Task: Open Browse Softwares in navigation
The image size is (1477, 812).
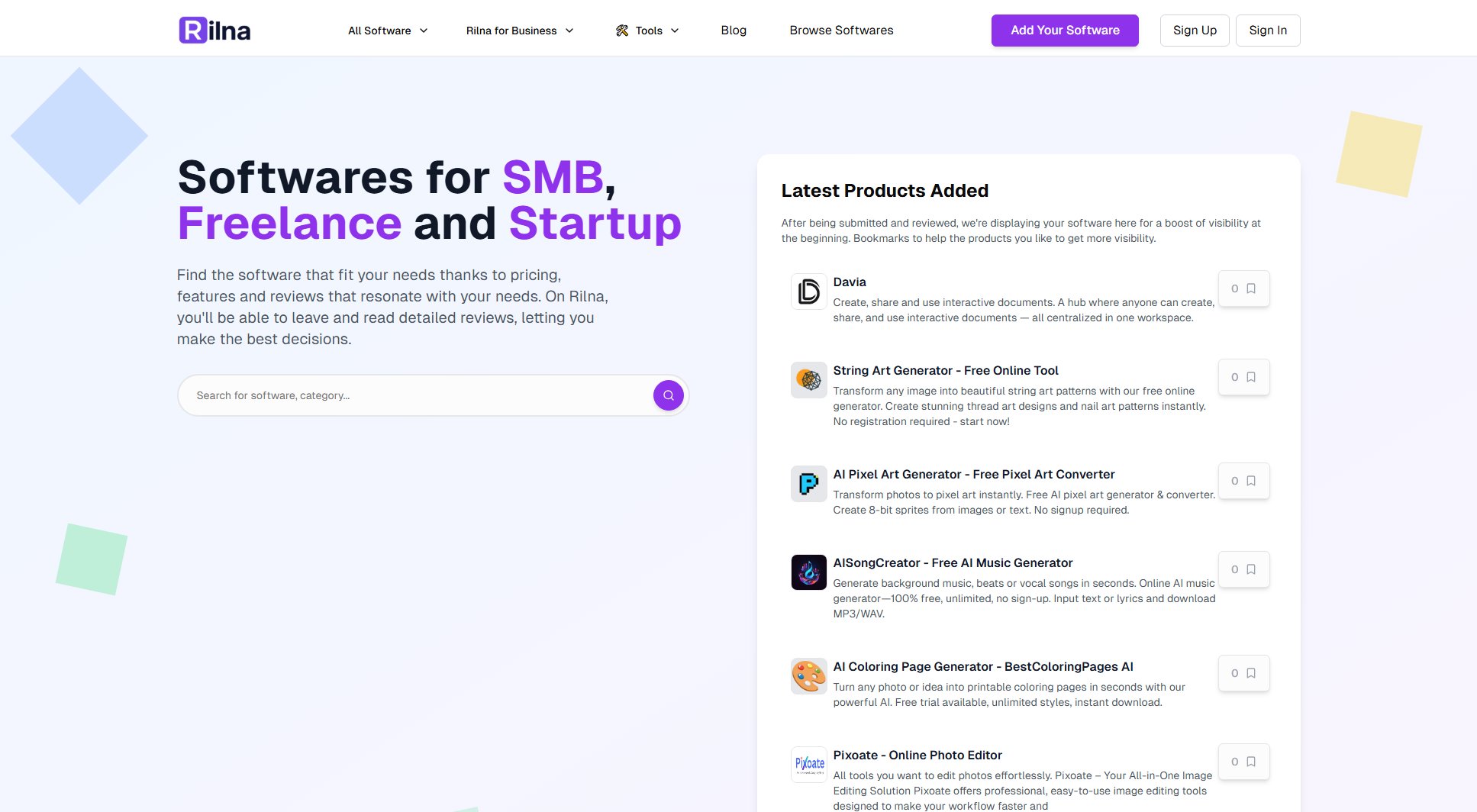Action: coord(841,31)
